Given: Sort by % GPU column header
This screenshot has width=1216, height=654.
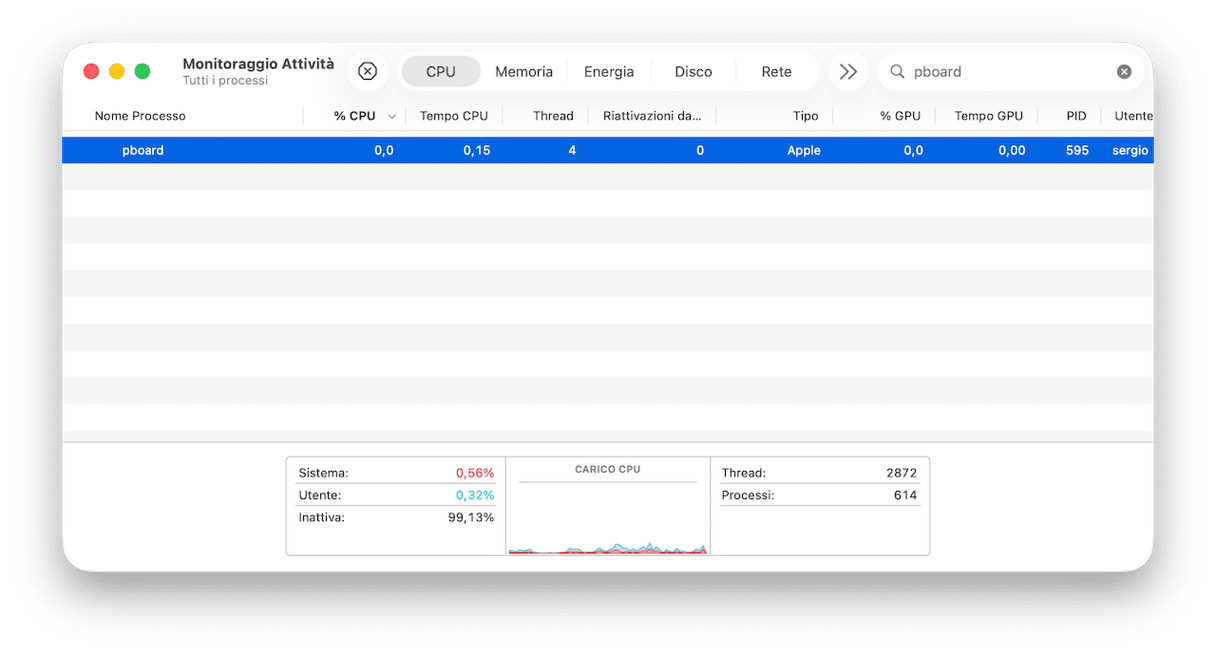Looking at the screenshot, I should pyautogui.click(x=900, y=116).
